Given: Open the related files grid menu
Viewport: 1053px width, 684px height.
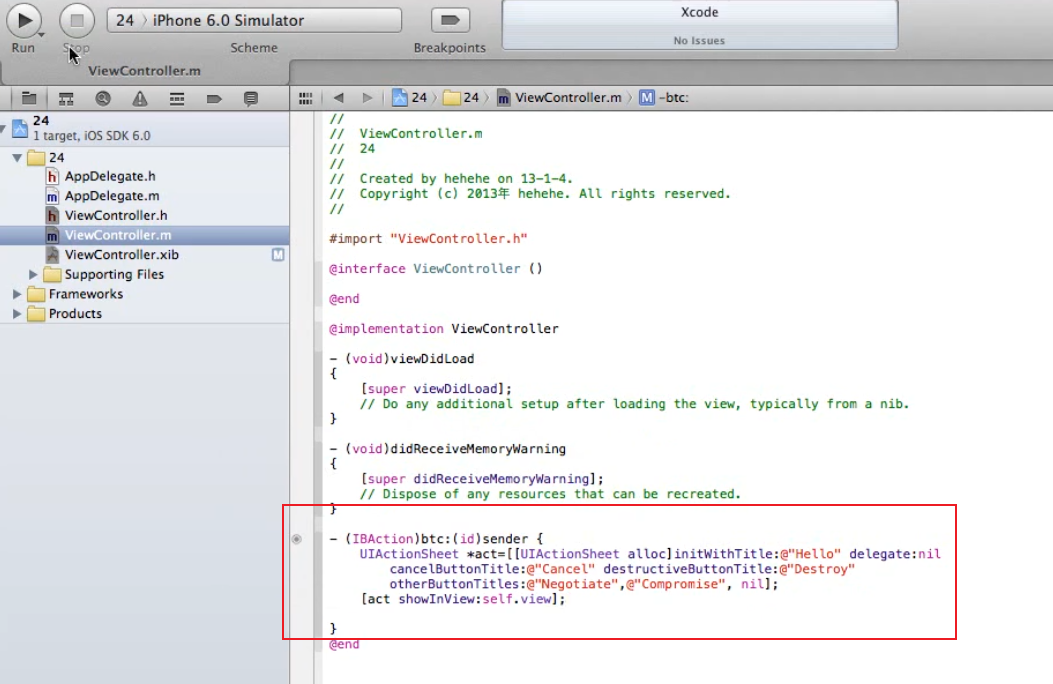Looking at the screenshot, I should tap(306, 98).
